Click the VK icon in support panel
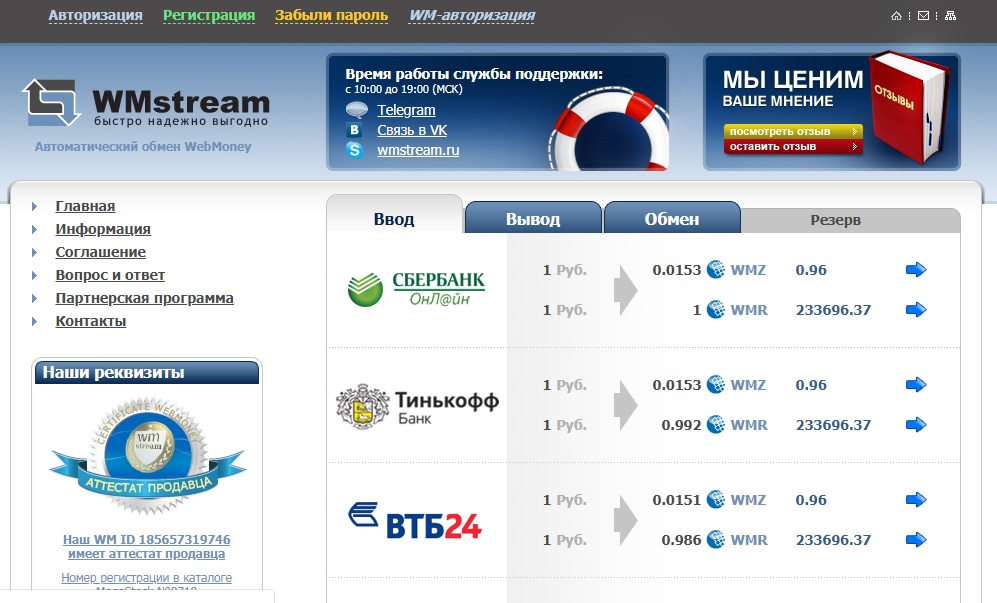The height and width of the screenshot is (603, 997). pos(354,130)
